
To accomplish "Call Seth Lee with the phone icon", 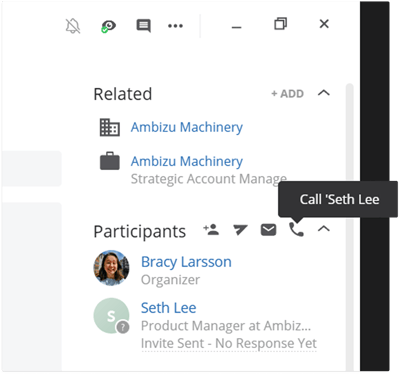I will pyautogui.click(x=296, y=230).
